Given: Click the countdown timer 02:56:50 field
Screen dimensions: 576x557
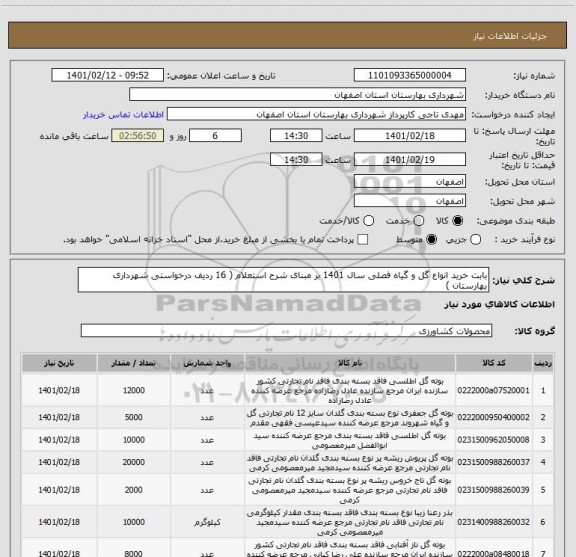Looking at the screenshot, I should tap(138, 136).
